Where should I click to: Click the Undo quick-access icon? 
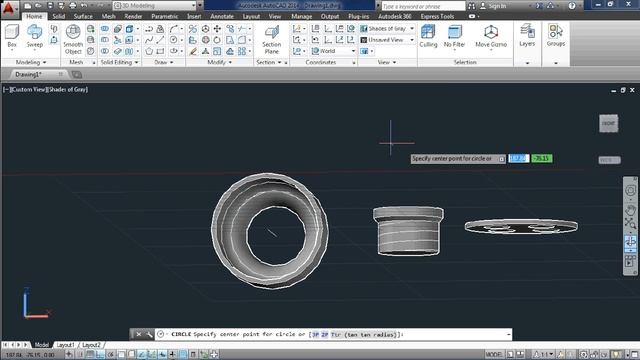point(84,6)
